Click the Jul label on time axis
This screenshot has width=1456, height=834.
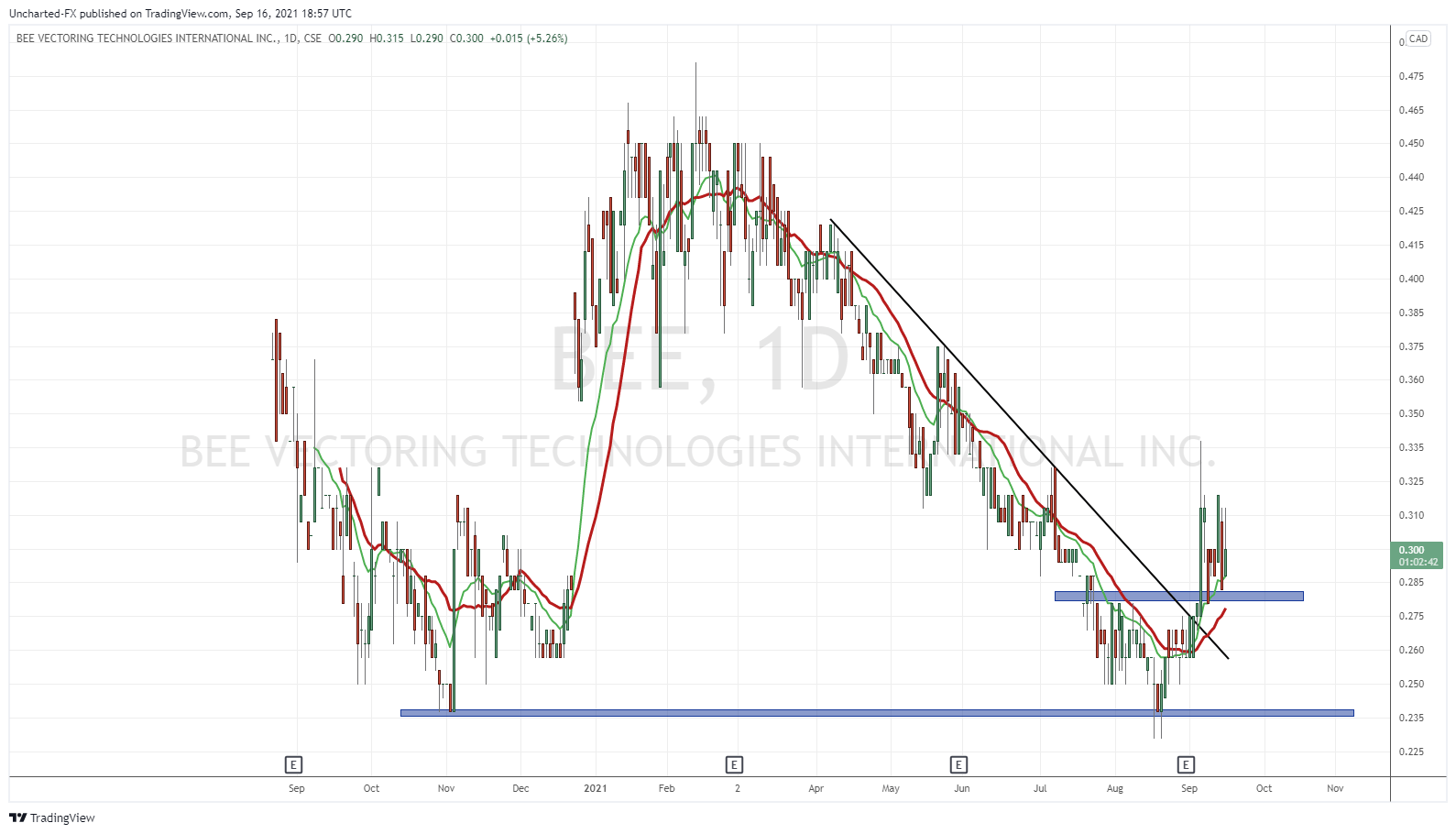pyautogui.click(x=1040, y=788)
